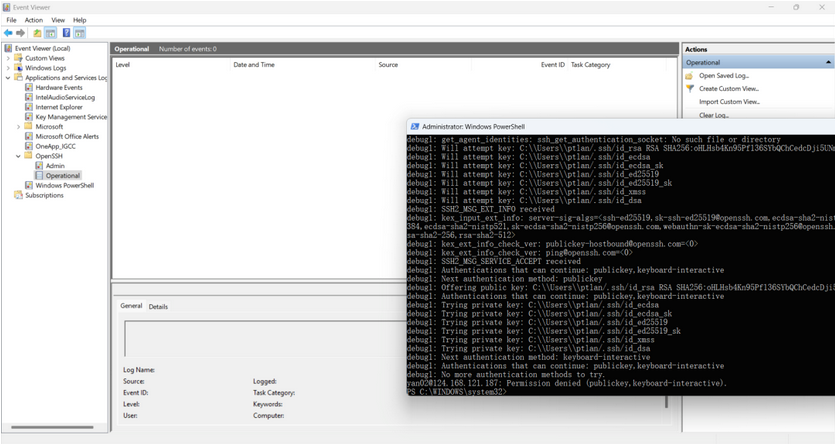Collapse the Operational actions section arrow
The image size is (835, 444).
coord(828,62)
